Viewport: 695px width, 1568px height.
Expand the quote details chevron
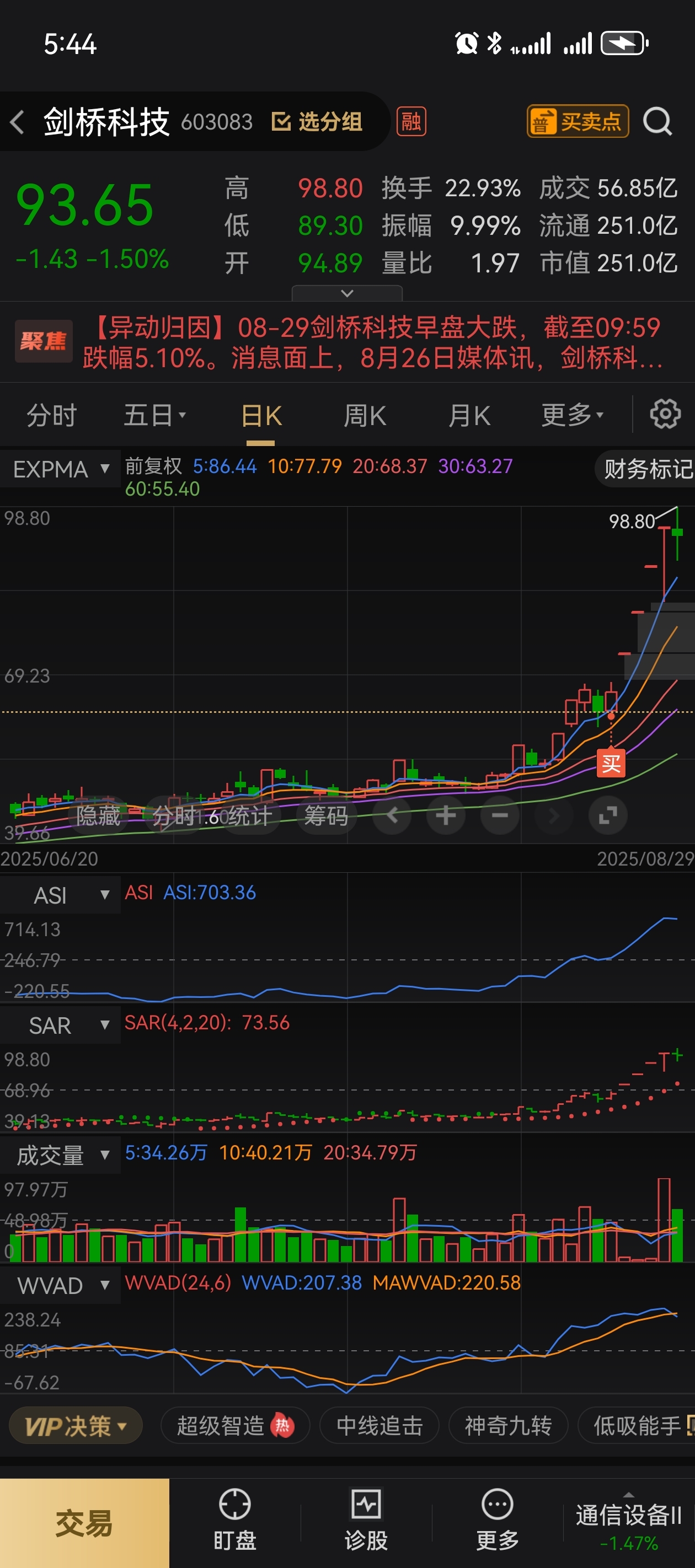347,293
